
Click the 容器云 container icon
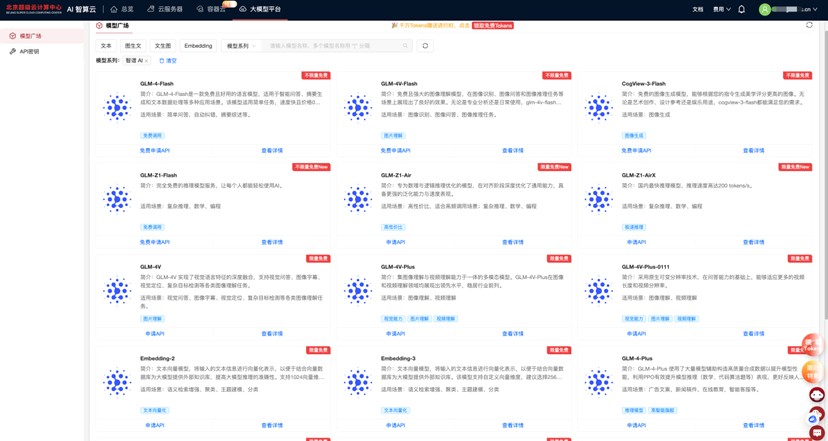(x=200, y=9)
